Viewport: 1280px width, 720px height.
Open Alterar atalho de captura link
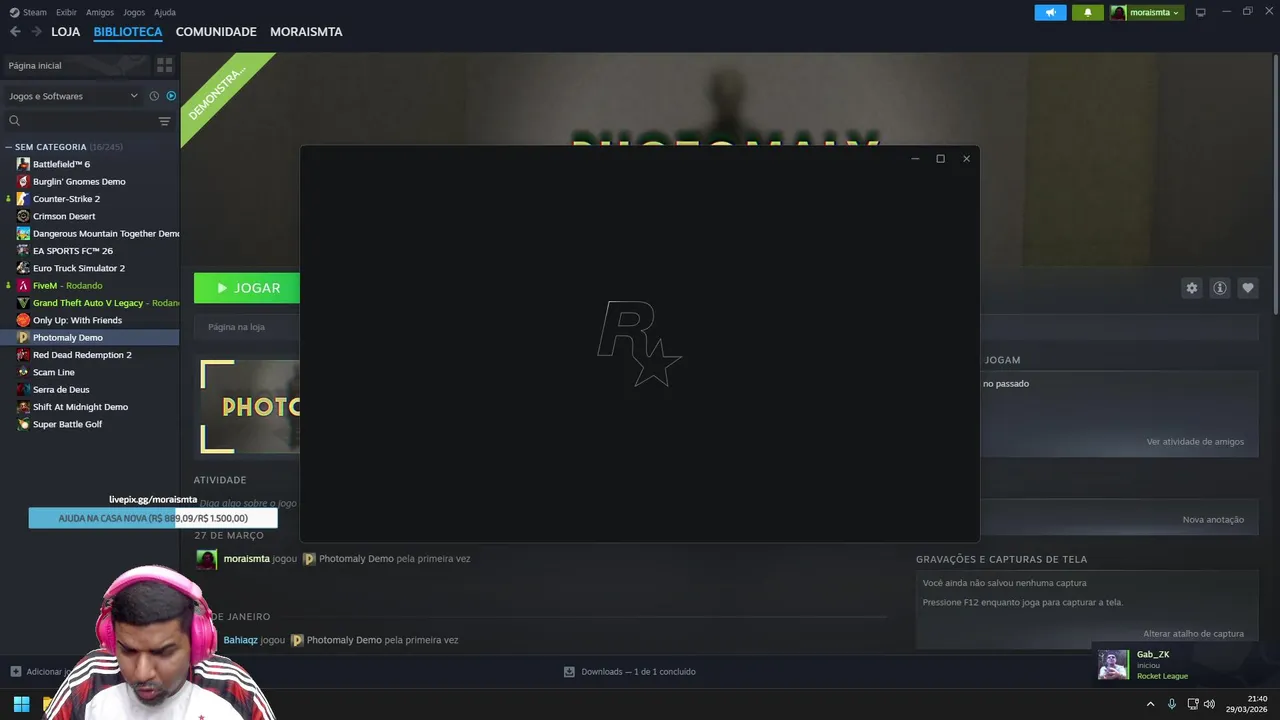1193,634
